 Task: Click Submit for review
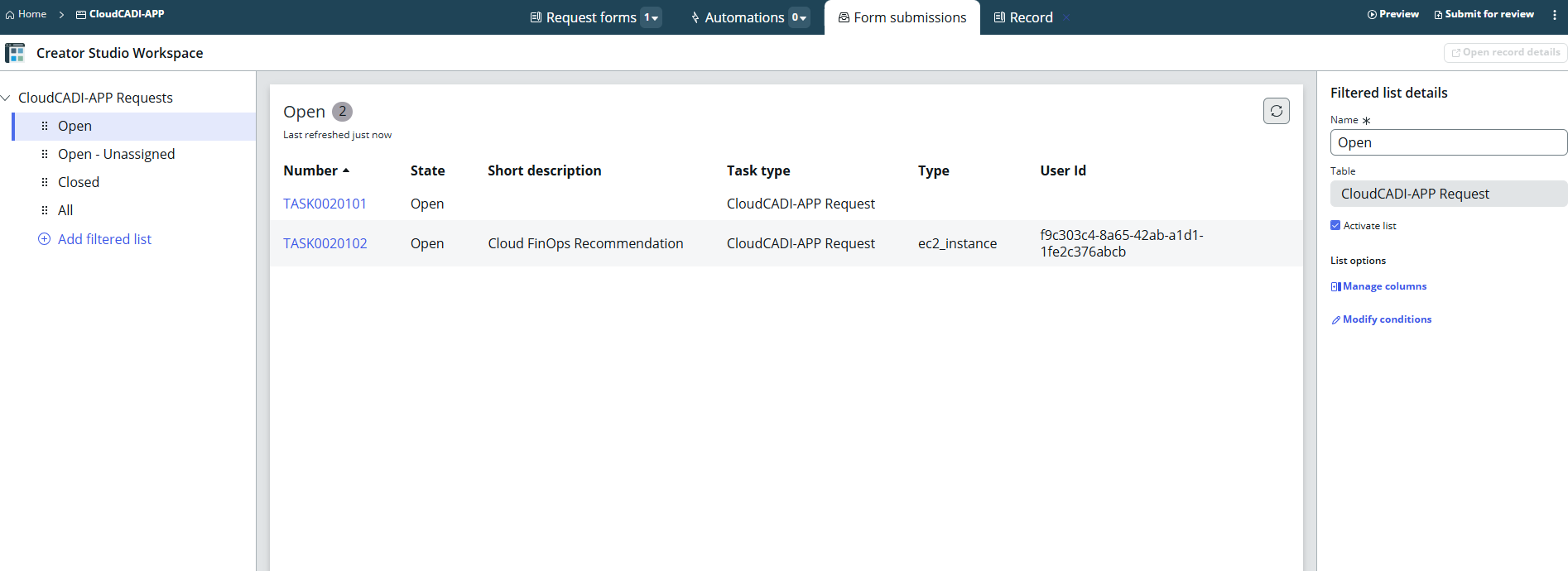coord(1484,14)
